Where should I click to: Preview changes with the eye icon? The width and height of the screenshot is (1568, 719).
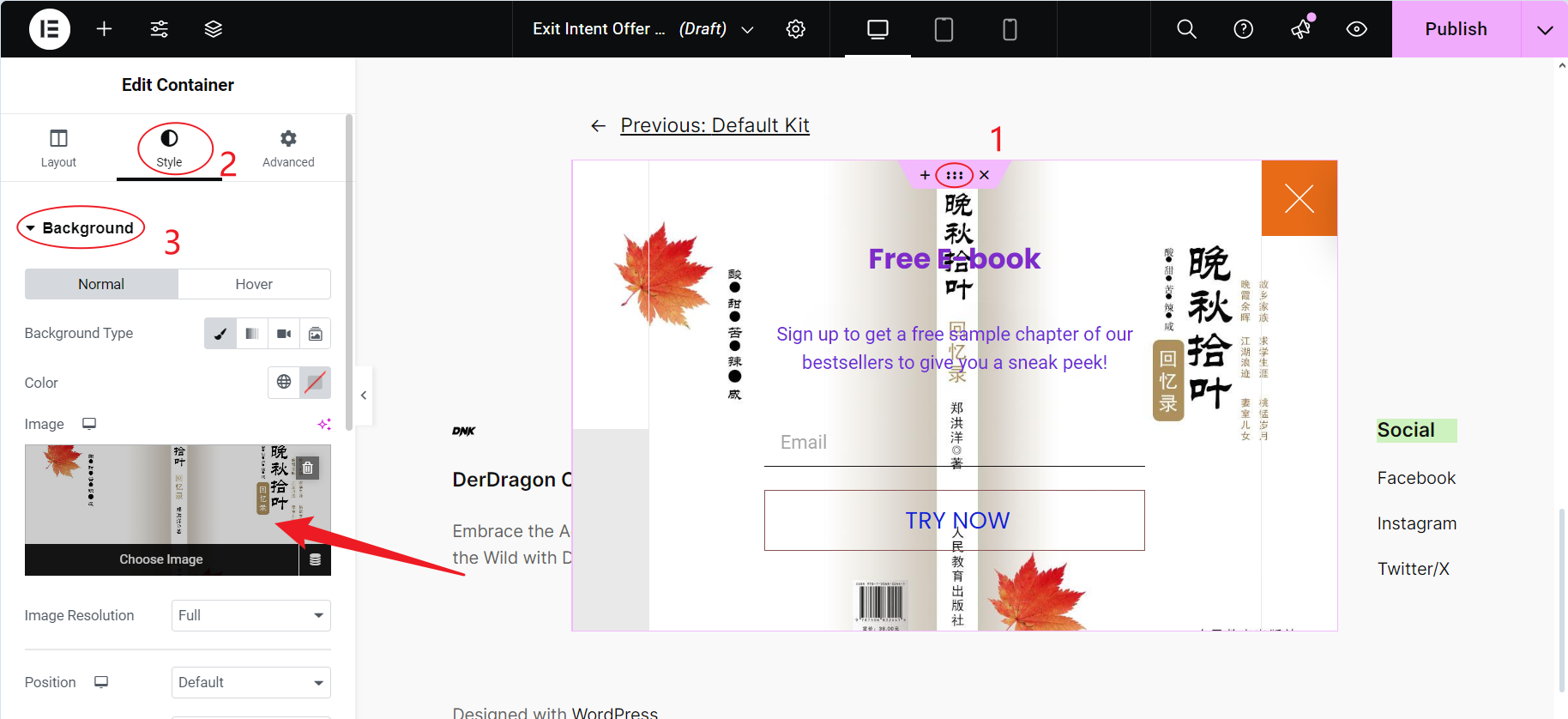(1356, 29)
